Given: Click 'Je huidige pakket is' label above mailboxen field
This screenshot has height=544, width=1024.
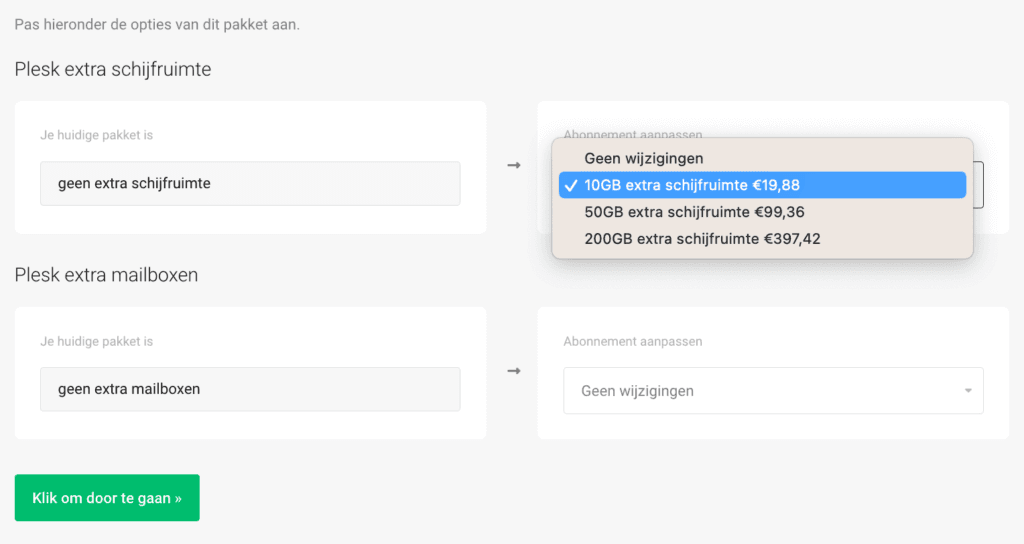Looking at the screenshot, I should tap(96, 341).
